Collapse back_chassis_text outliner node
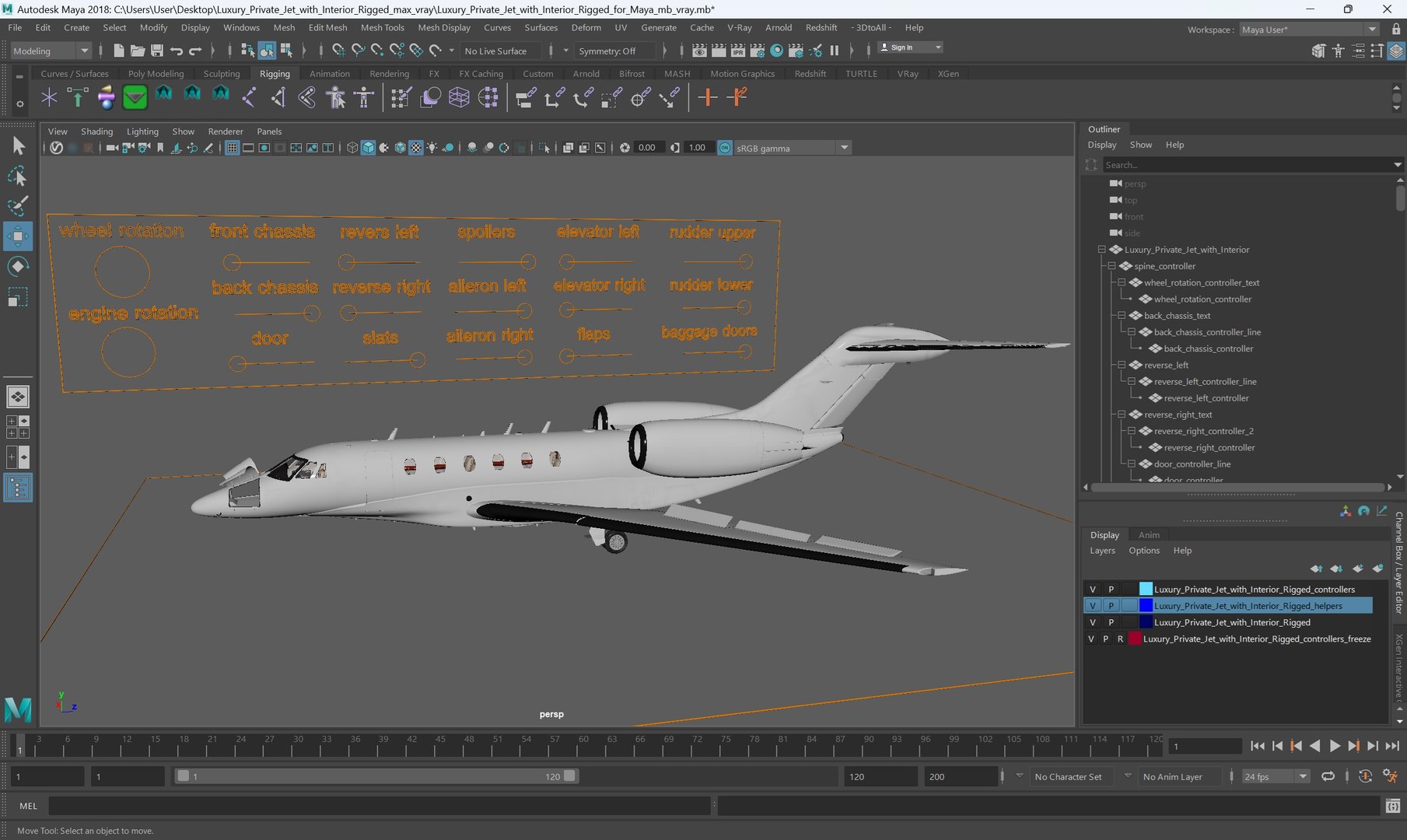This screenshot has width=1407, height=840. pos(1122,316)
